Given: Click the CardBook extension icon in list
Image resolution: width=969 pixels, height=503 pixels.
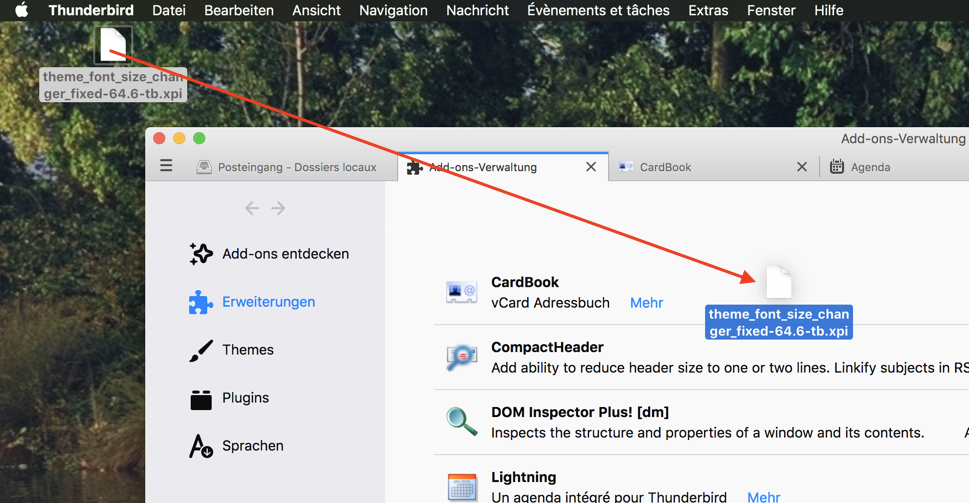Looking at the screenshot, I should [x=462, y=292].
